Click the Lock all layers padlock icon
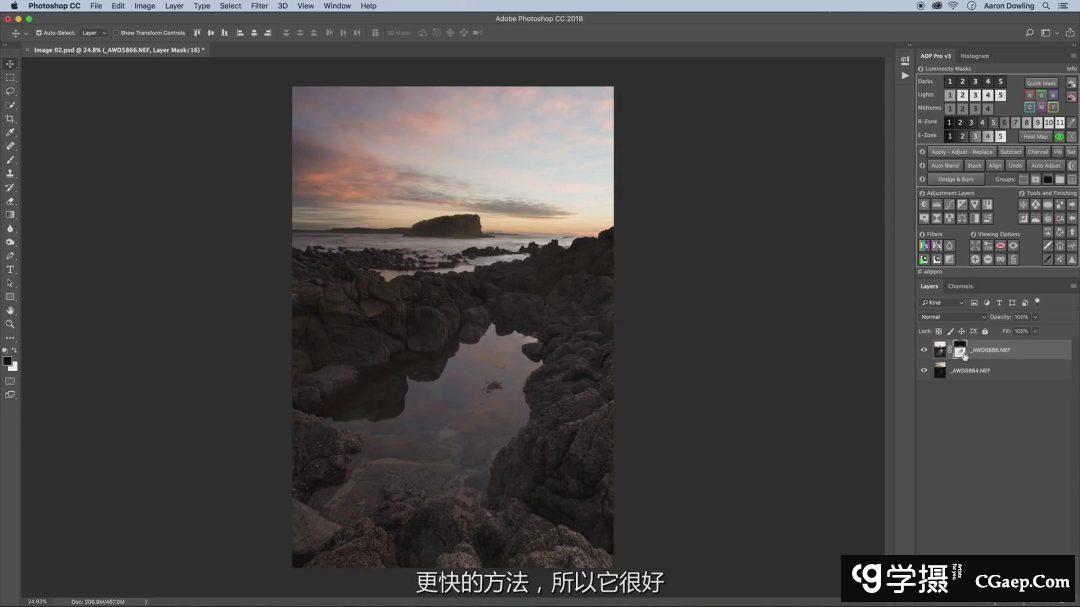 tap(985, 331)
